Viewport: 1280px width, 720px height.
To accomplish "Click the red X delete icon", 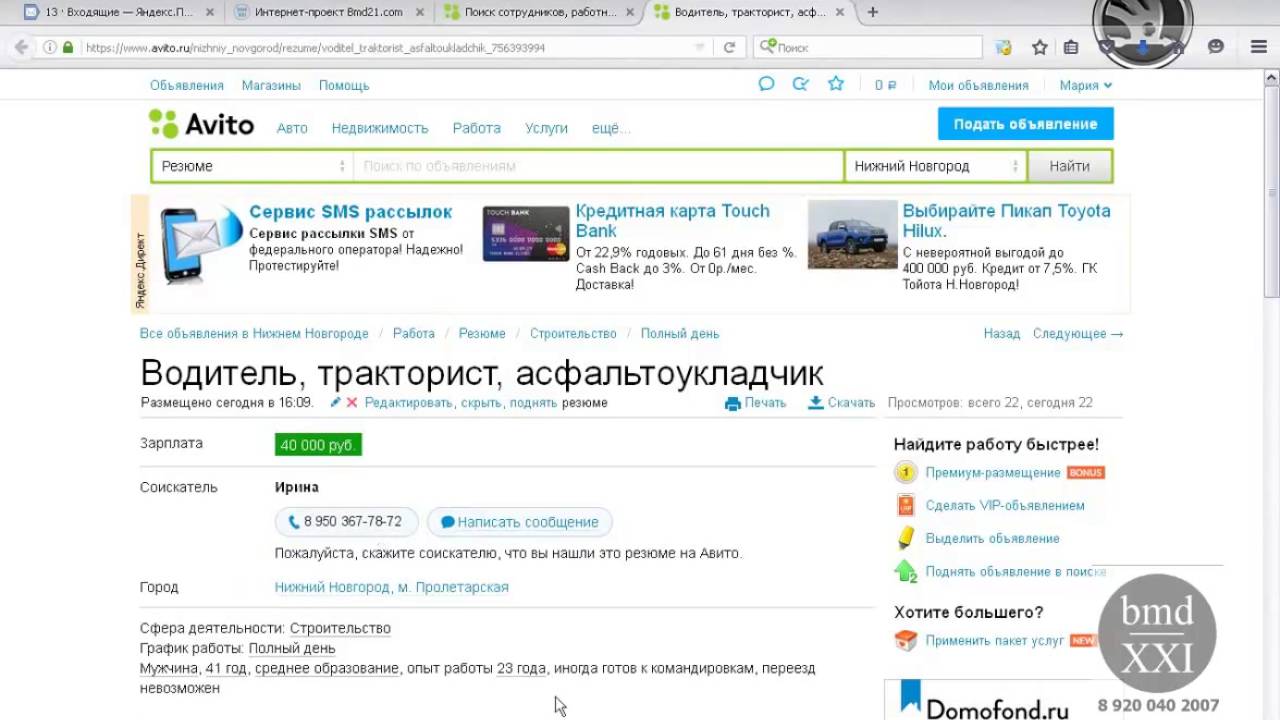I will (352, 402).
